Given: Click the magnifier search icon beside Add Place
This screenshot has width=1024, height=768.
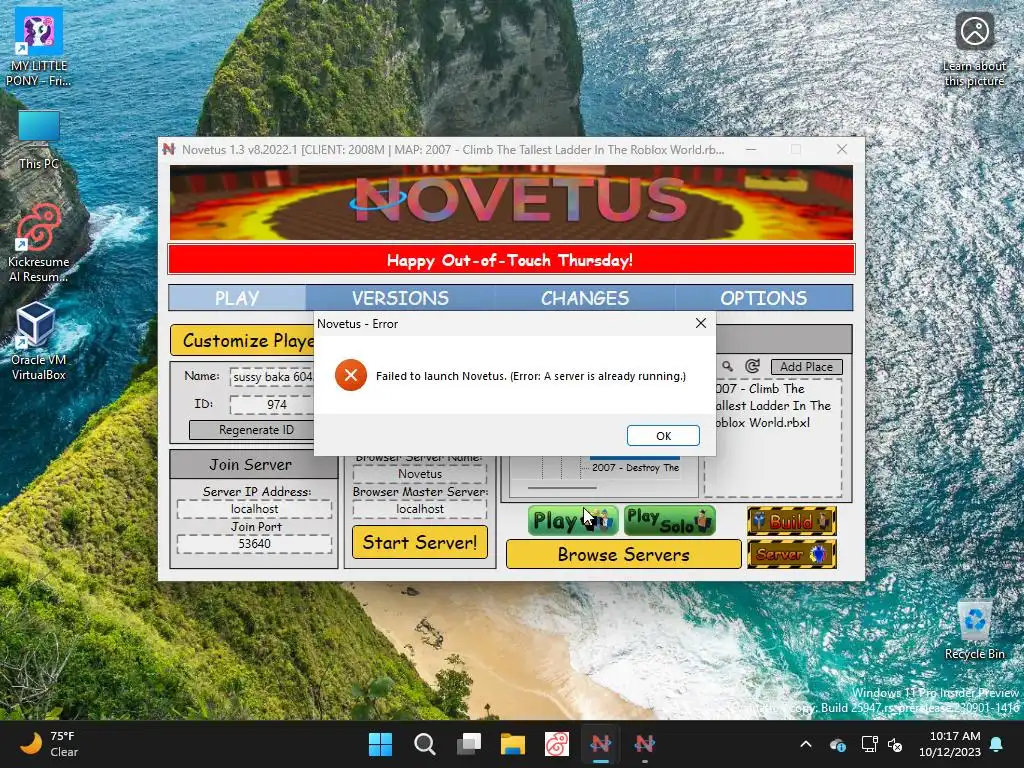Looking at the screenshot, I should click(728, 366).
